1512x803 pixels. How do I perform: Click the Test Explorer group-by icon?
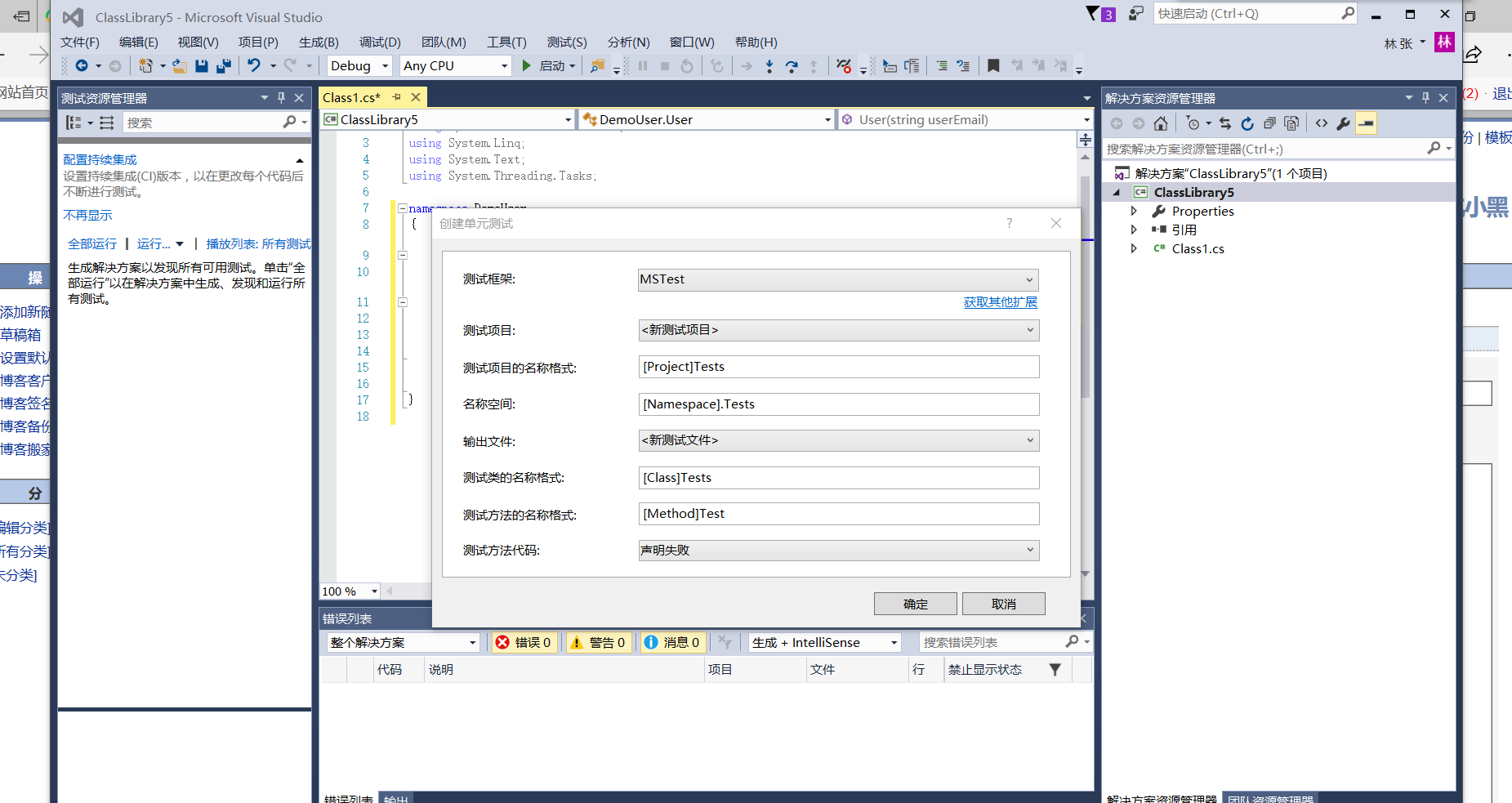pos(74,123)
